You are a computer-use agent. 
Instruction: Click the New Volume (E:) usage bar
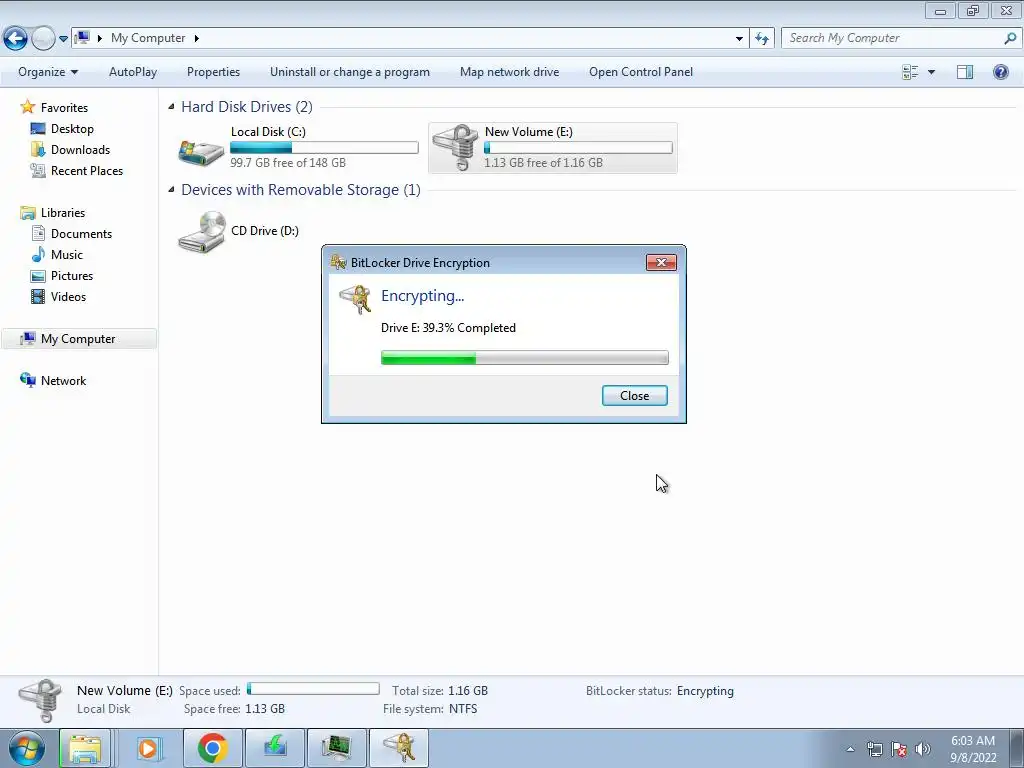(578, 148)
